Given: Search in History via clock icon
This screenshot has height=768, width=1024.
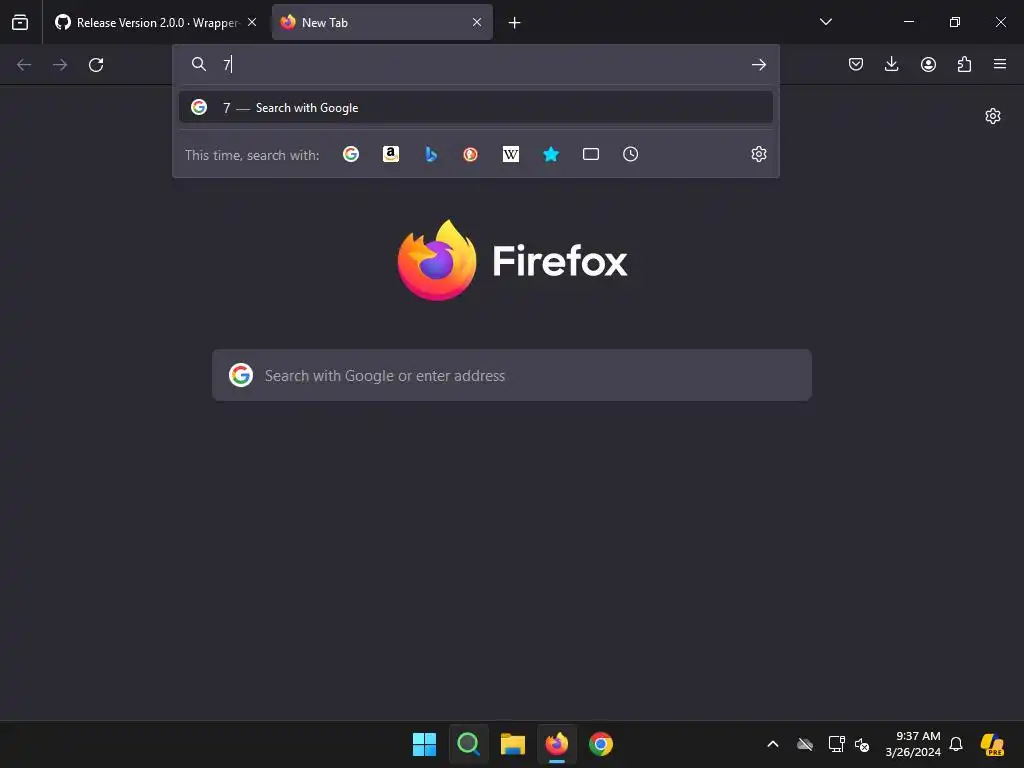Looking at the screenshot, I should [630, 154].
